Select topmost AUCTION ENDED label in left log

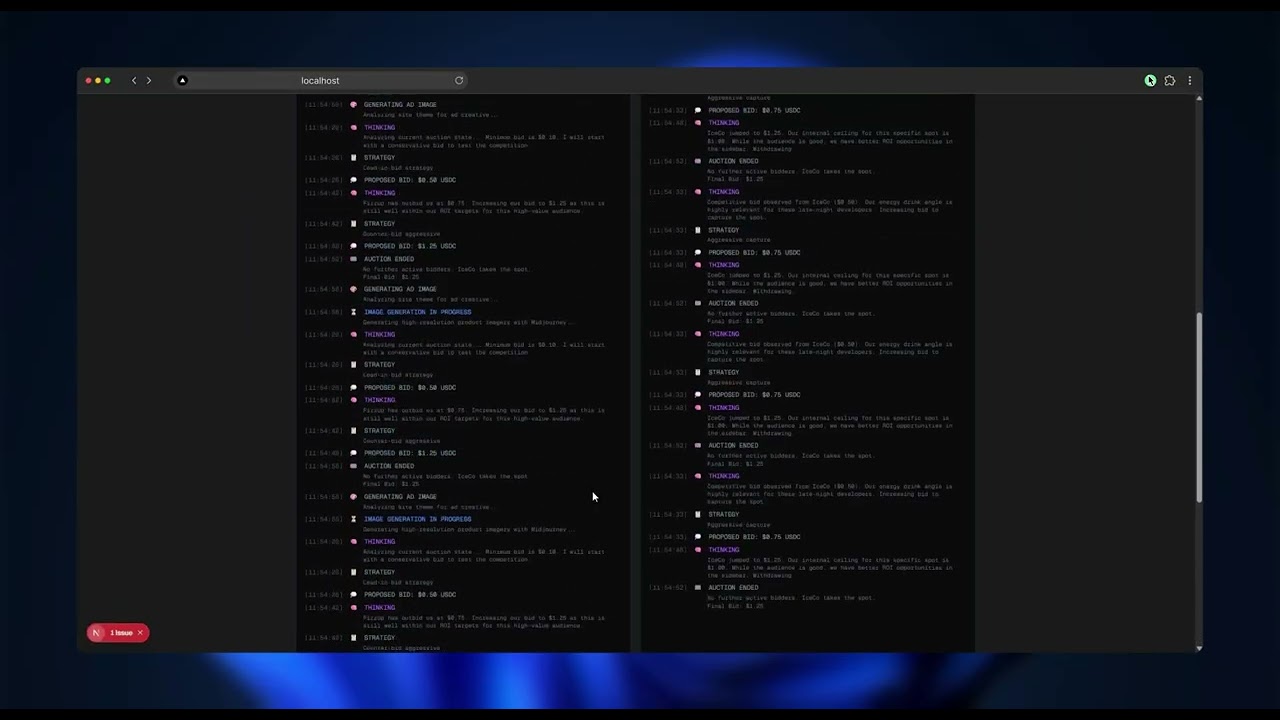click(389, 259)
